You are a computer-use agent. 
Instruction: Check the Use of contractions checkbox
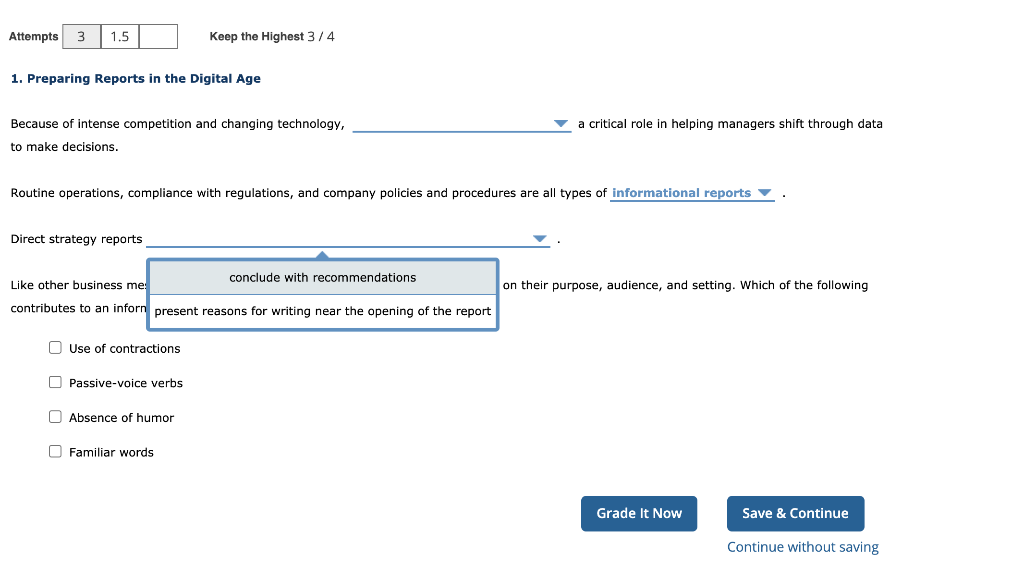(x=56, y=348)
